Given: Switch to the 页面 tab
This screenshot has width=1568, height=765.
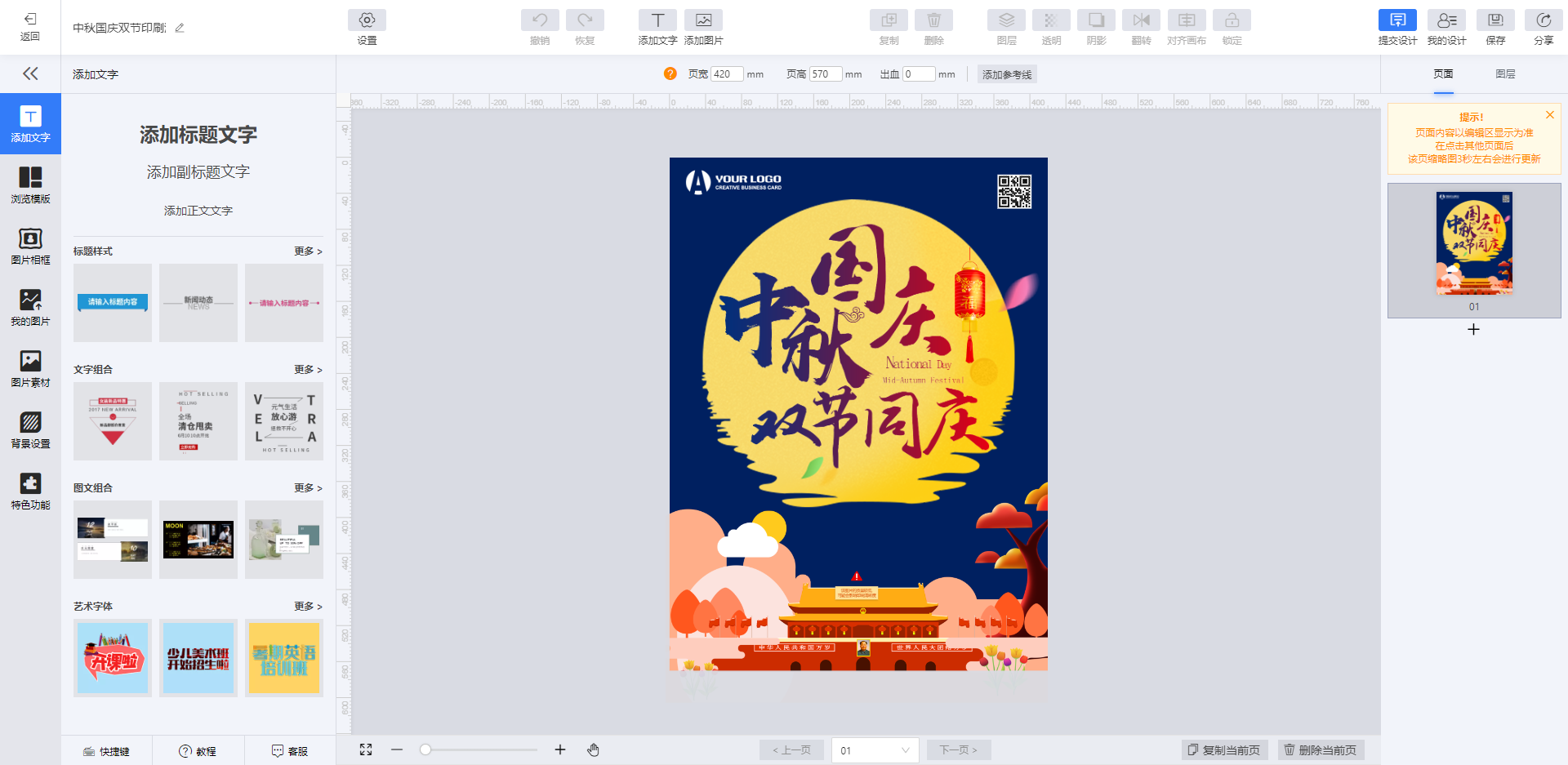Looking at the screenshot, I should click(1443, 74).
